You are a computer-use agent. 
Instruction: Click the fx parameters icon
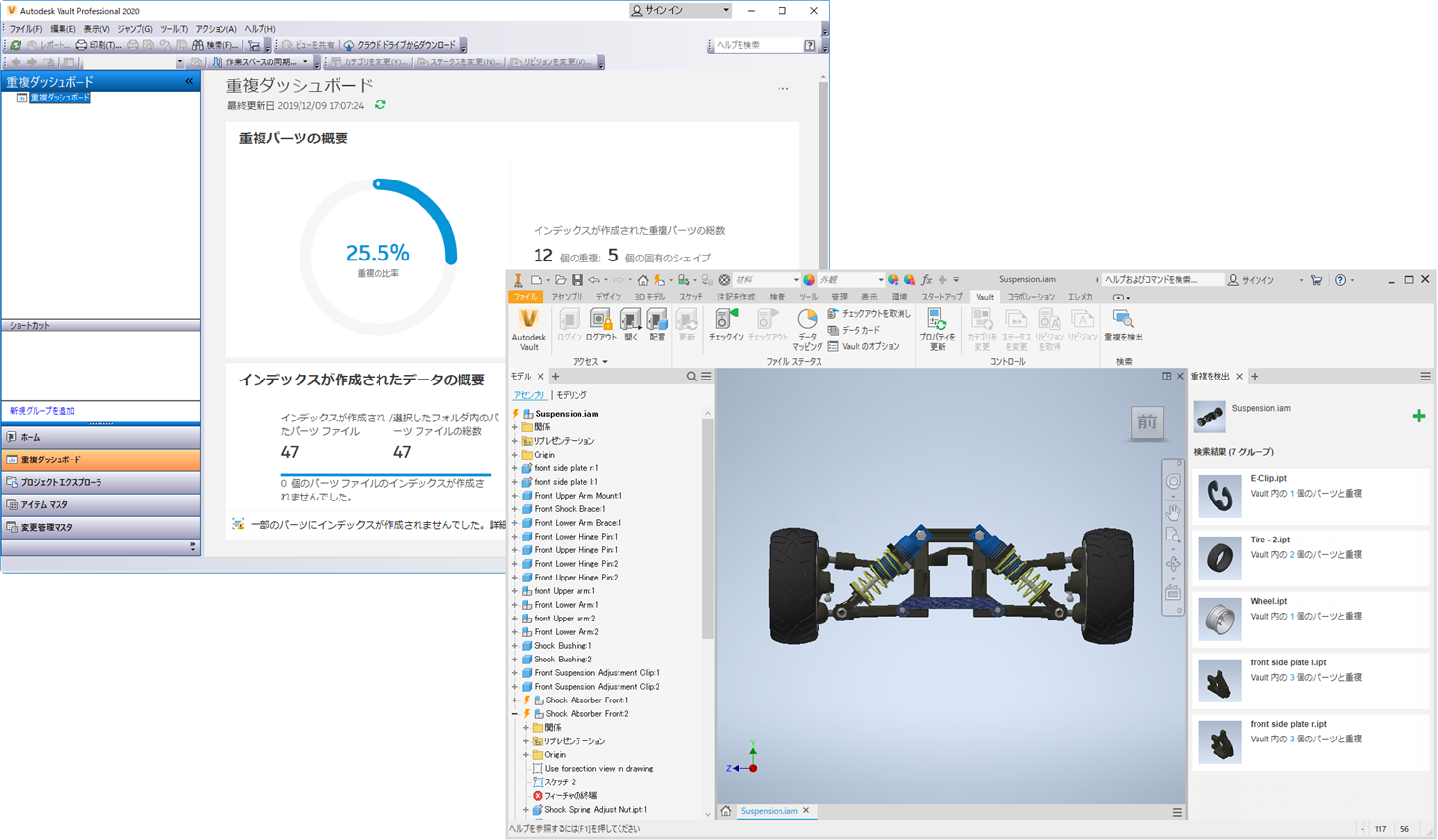pyautogui.click(x=927, y=280)
